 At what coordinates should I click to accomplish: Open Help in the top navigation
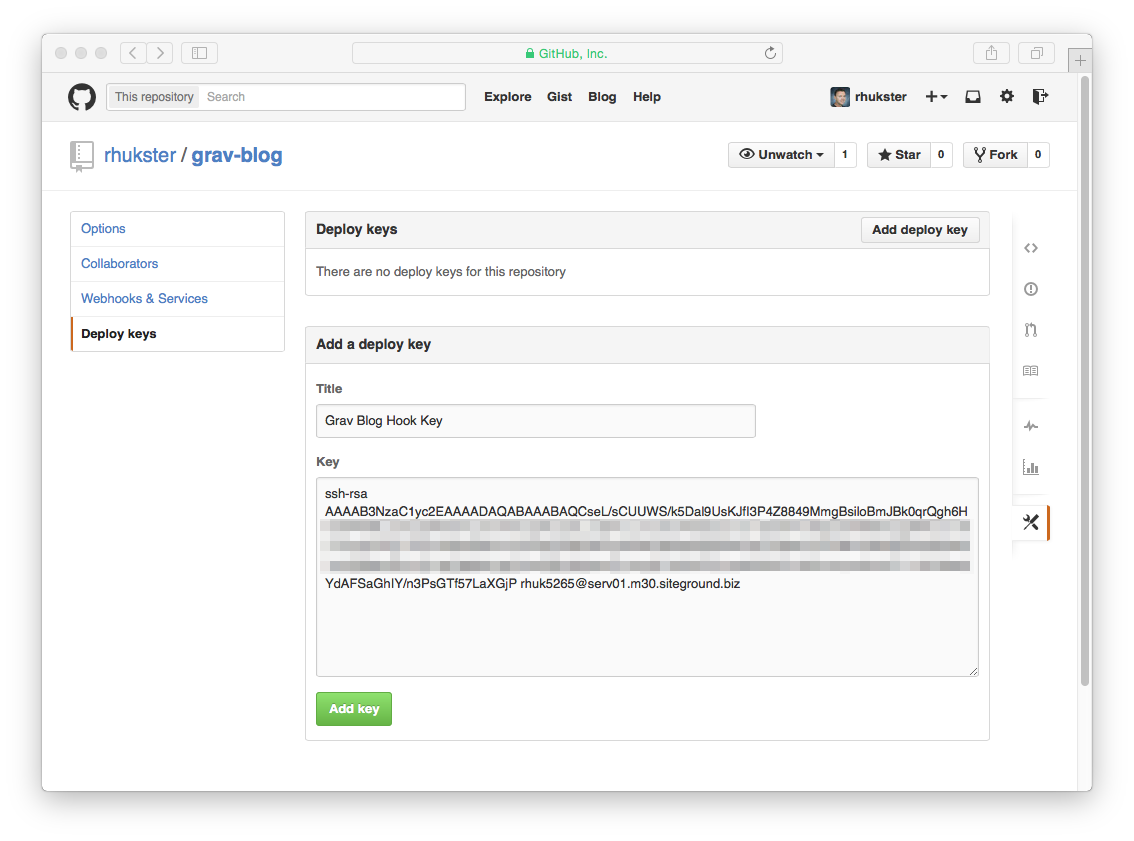point(647,97)
